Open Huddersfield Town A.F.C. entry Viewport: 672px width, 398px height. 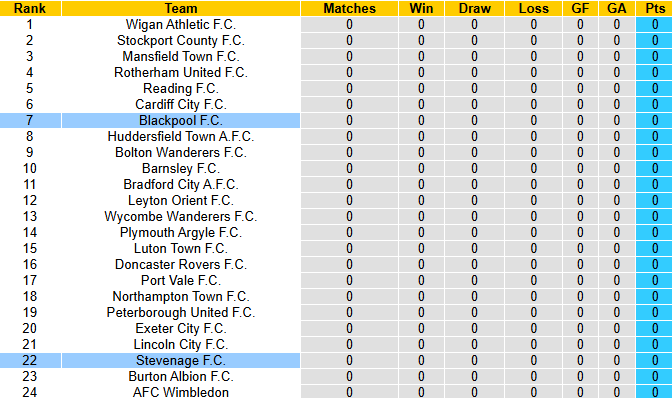(181, 136)
